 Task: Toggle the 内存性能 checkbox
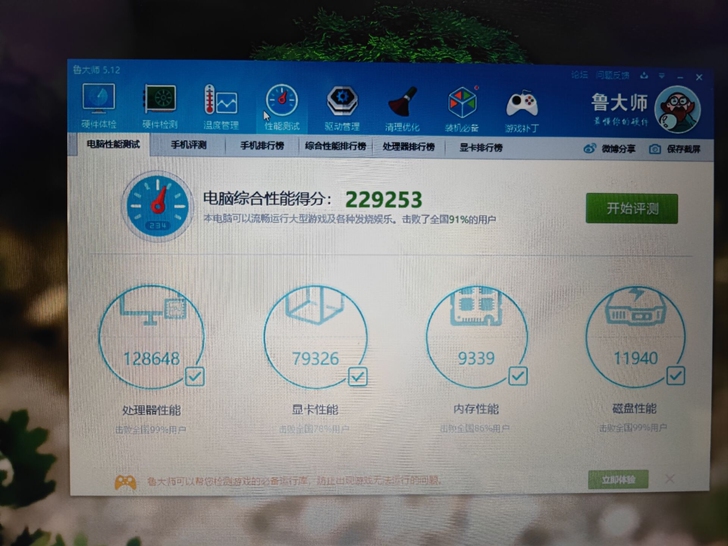pos(518,376)
